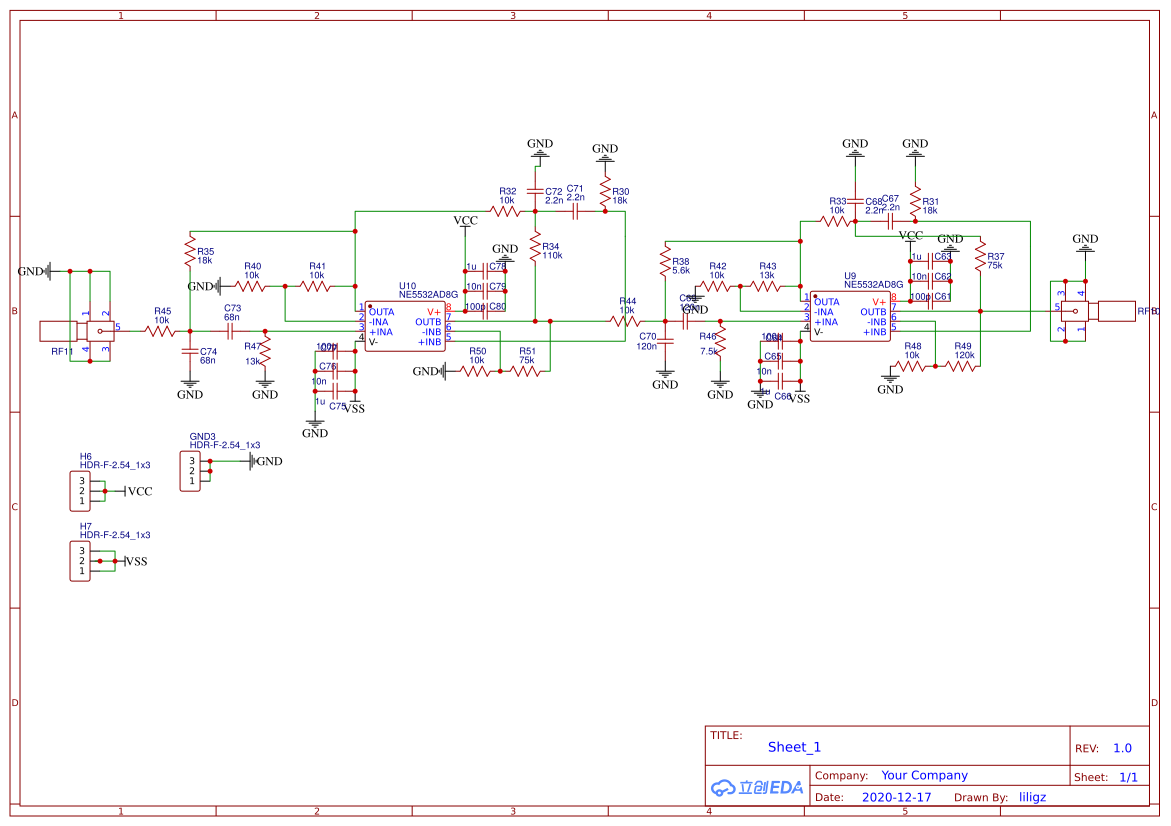Click the R48 10k resistor symbol

(910, 366)
